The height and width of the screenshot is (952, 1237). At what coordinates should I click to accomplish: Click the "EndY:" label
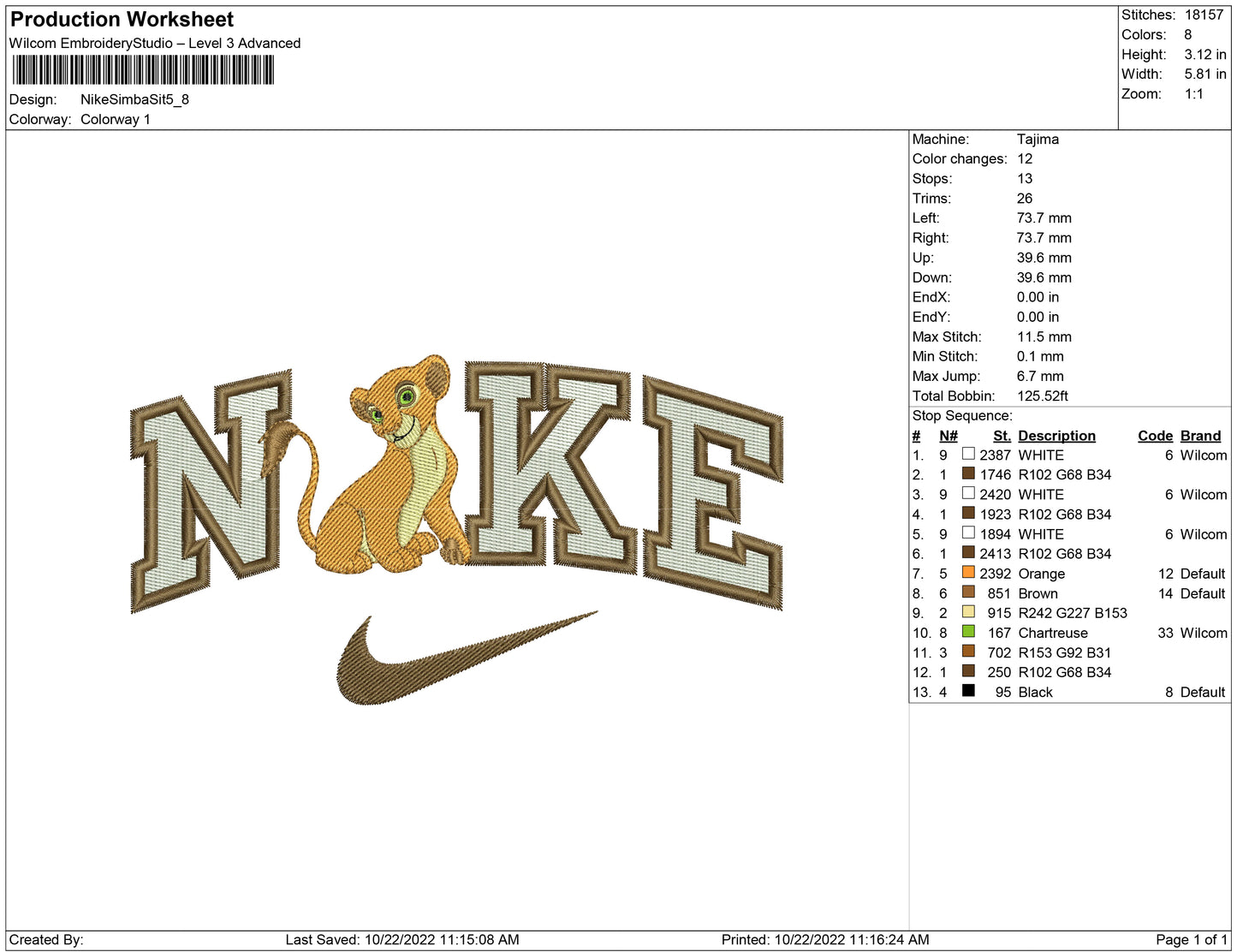pos(931,317)
